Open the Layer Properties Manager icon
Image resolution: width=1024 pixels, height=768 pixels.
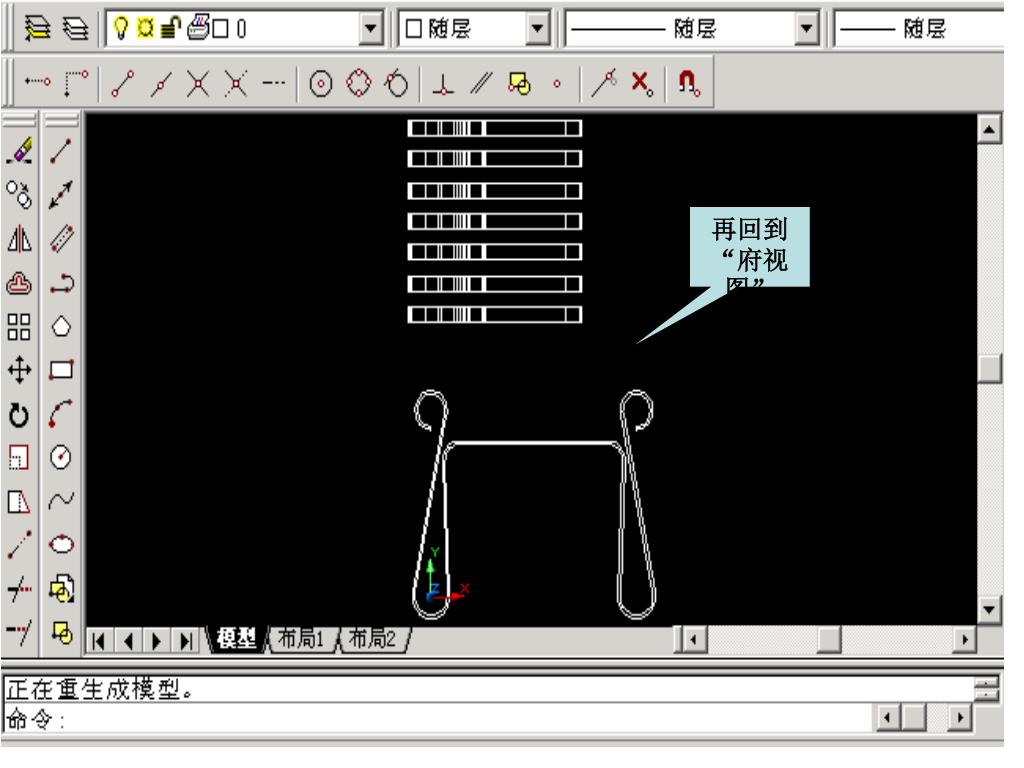[x=37, y=28]
